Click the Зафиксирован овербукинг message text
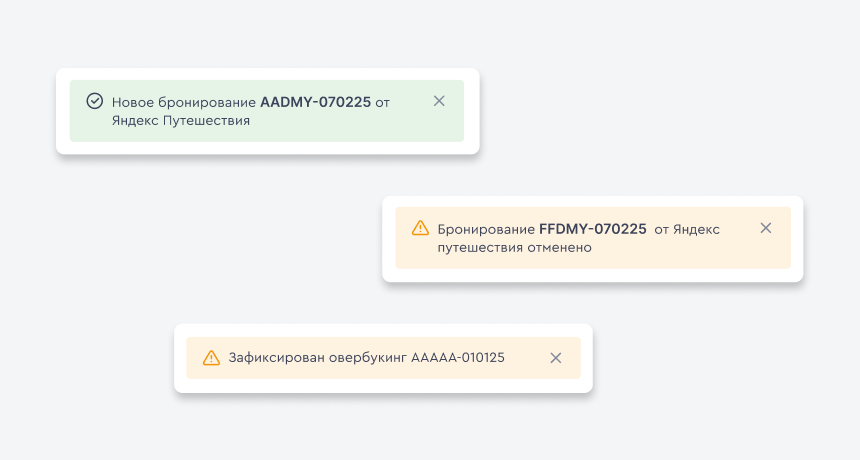Viewport: 860px width, 460px height. click(x=318, y=358)
